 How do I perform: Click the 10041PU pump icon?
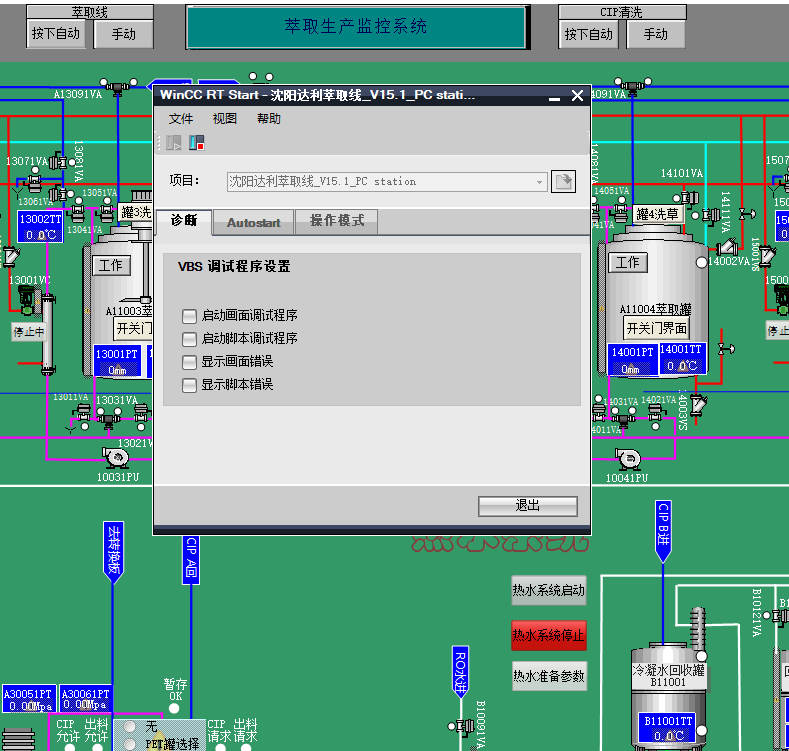[628, 458]
